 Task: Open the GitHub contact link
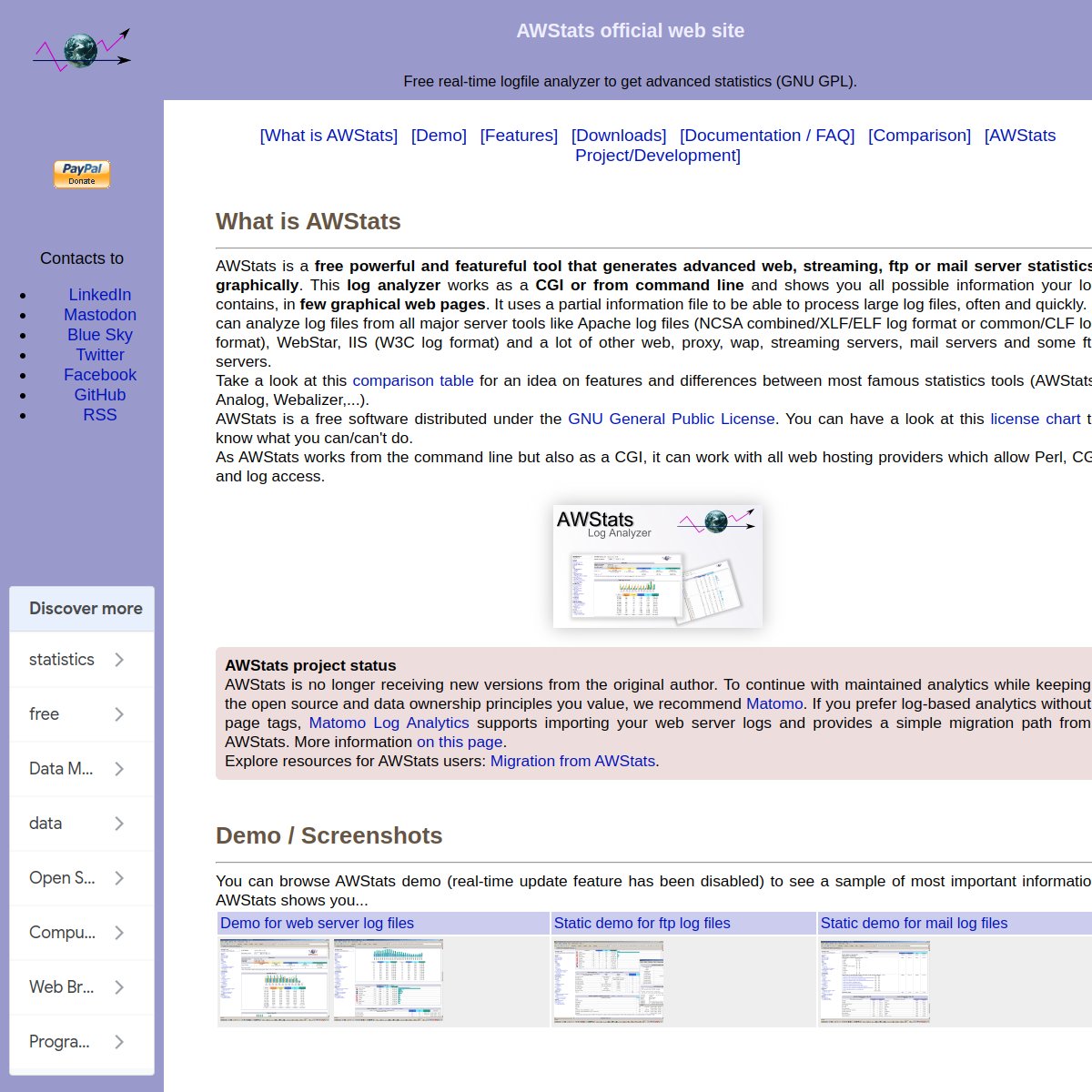coord(100,395)
